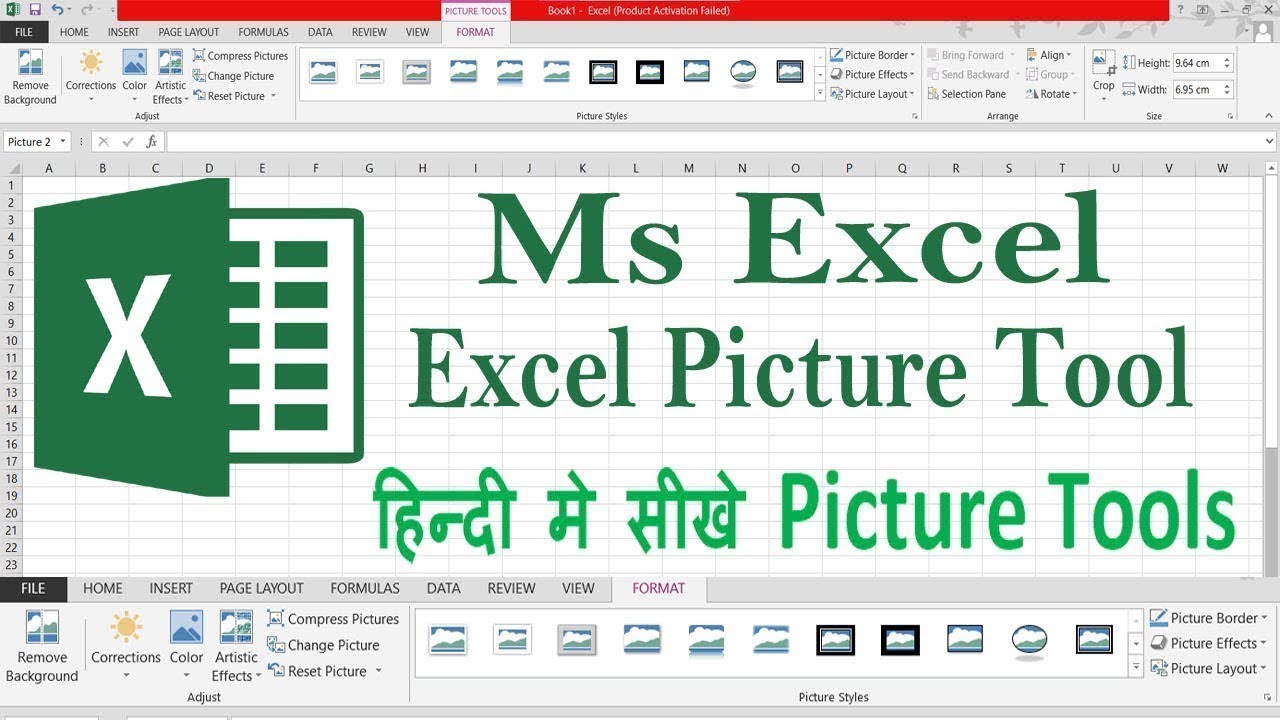
Task: Open the Ribbon Display Options icon
Action: [x=1203, y=9]
